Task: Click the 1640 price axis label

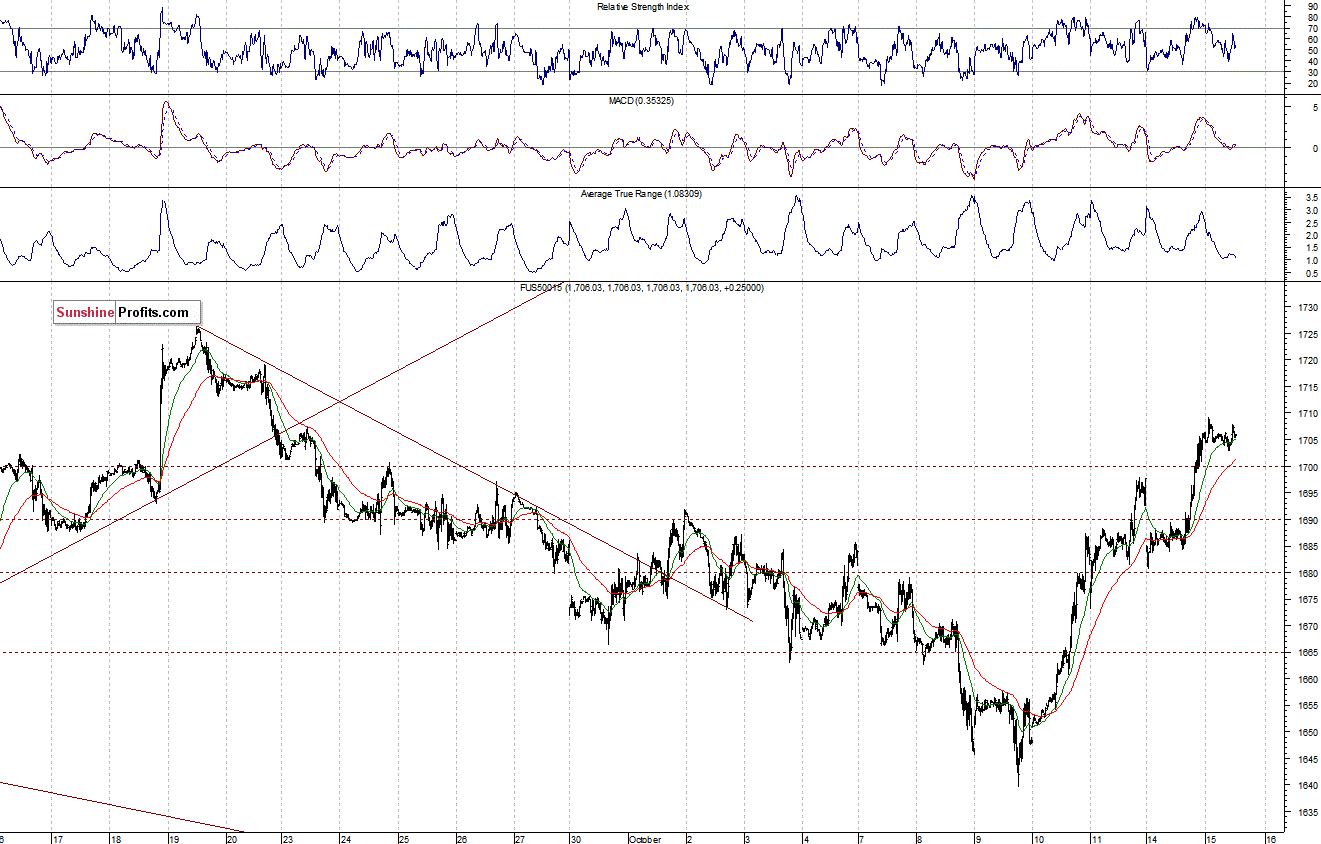Action: point(1308,786)
